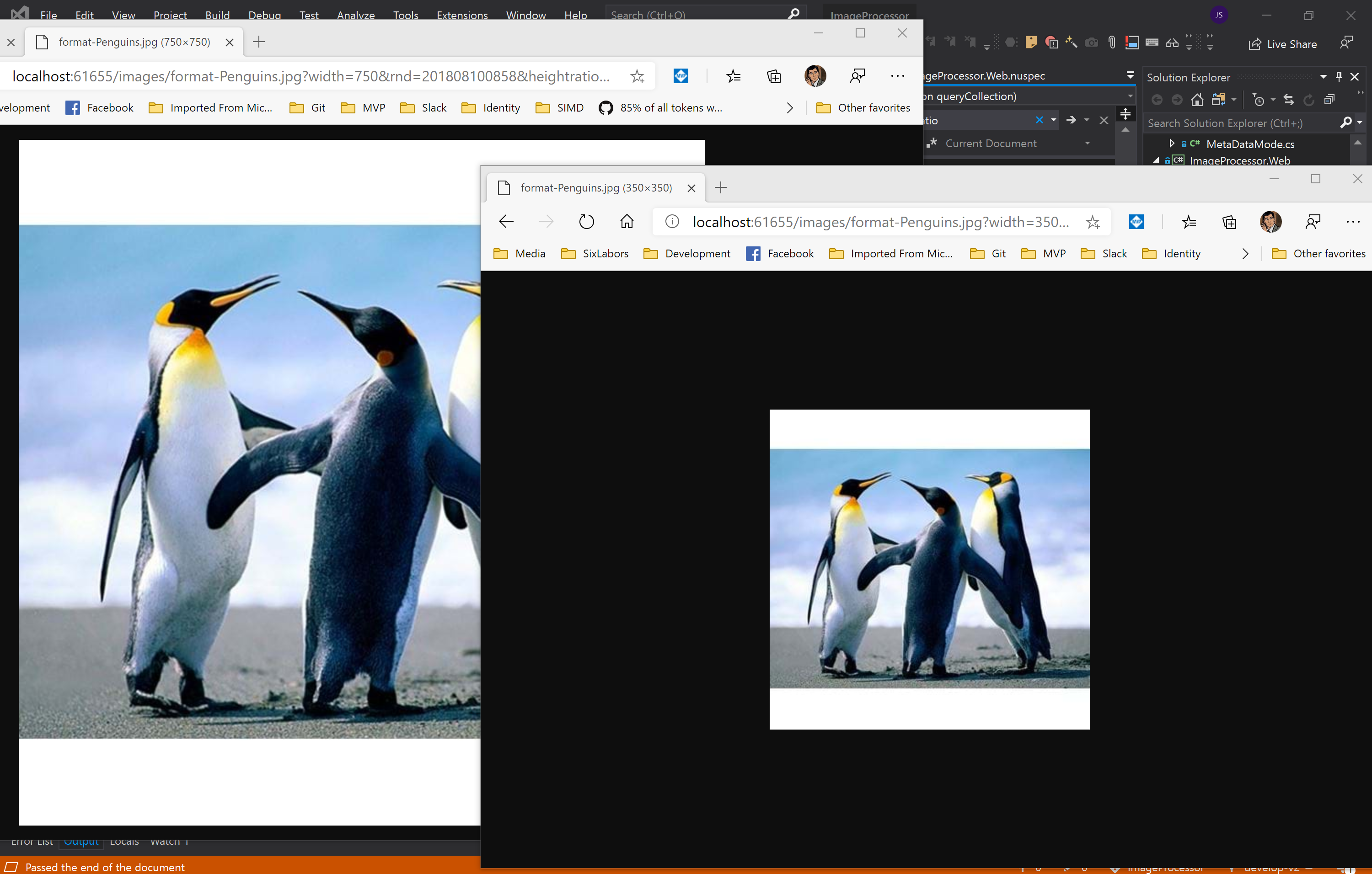The width and height of the screenshot is (1372, 874).
Task: Open the Facebook bookmark in the front browser
Action: (779, 254)
